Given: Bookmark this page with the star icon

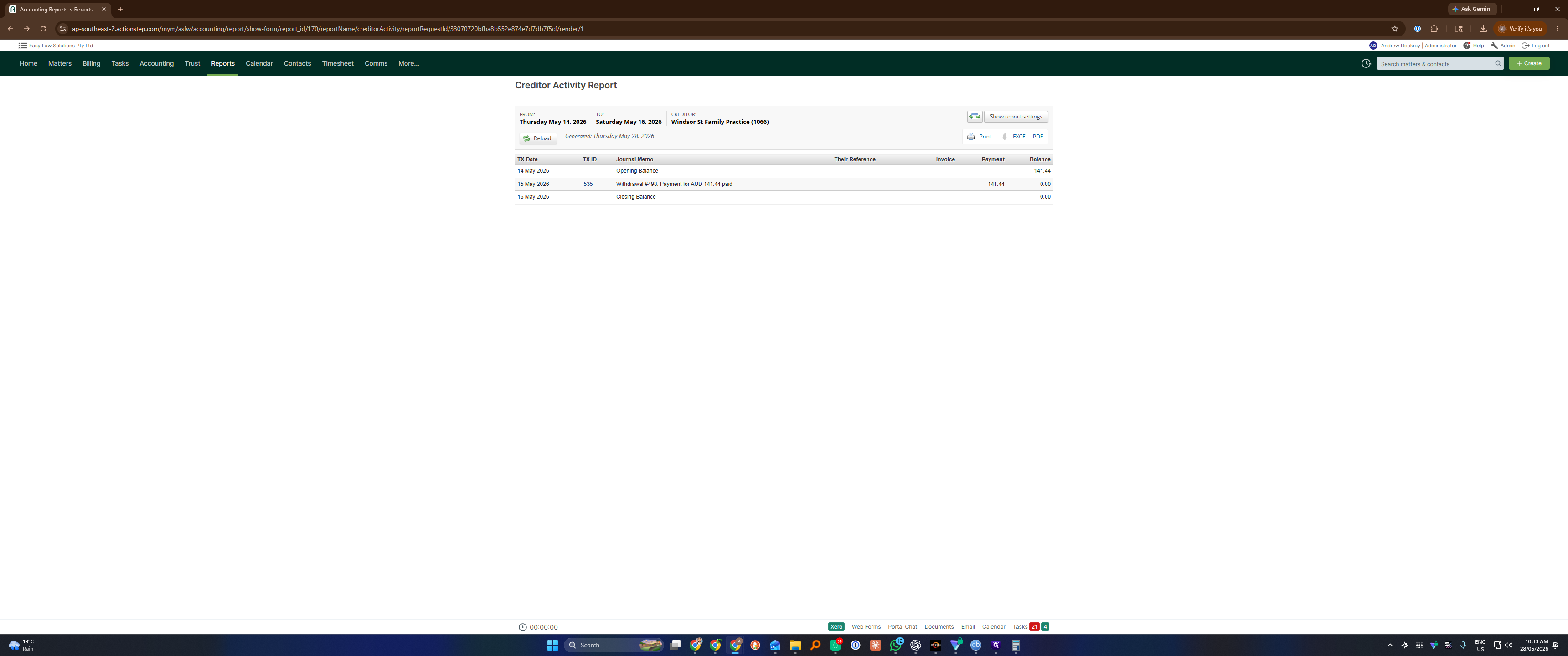Looking at the screenshot, I should 1394,29.
